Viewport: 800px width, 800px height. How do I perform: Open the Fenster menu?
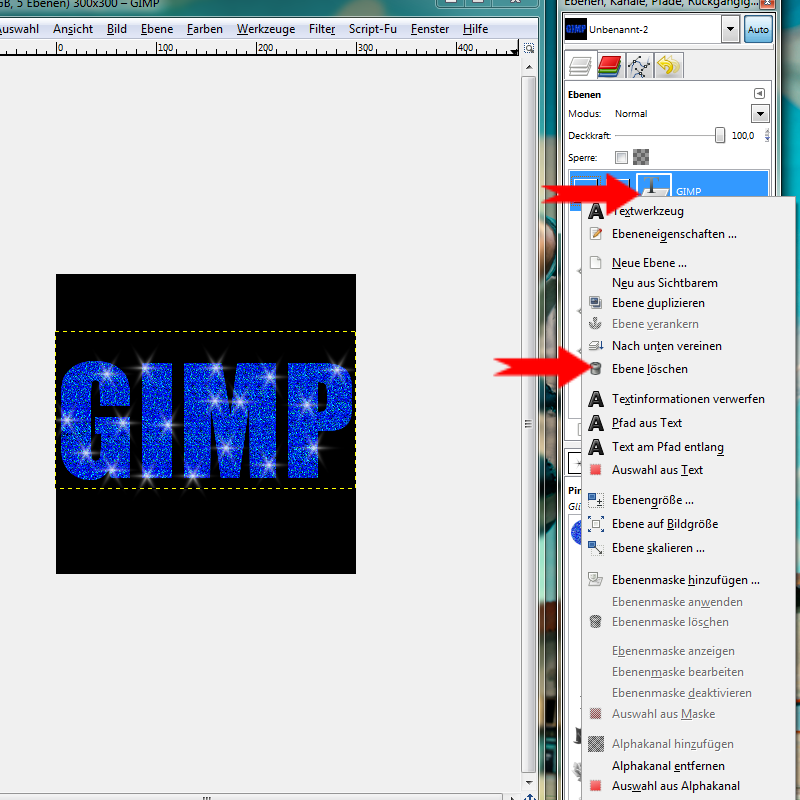[x=430, y=29]
